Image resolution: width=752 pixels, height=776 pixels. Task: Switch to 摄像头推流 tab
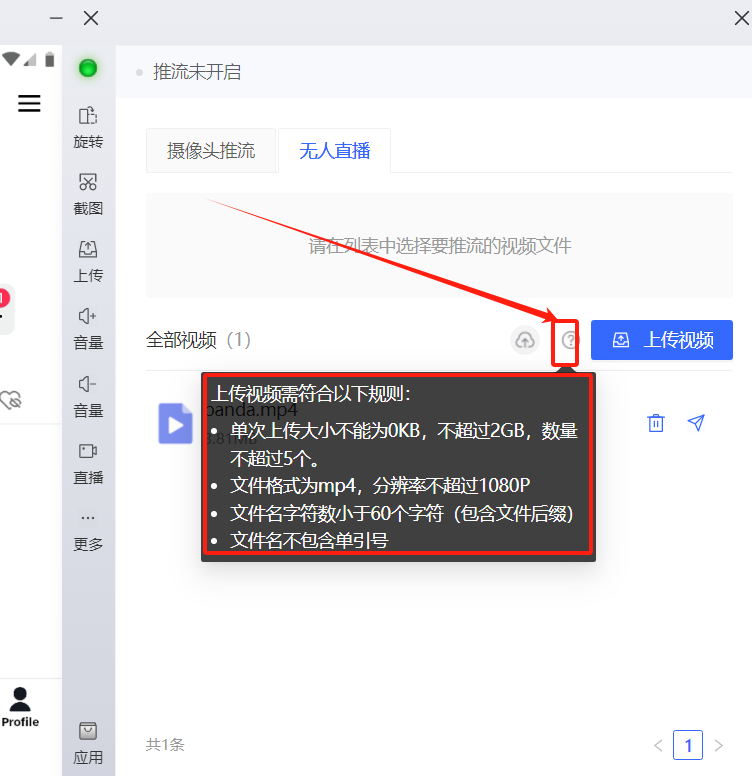211,150
